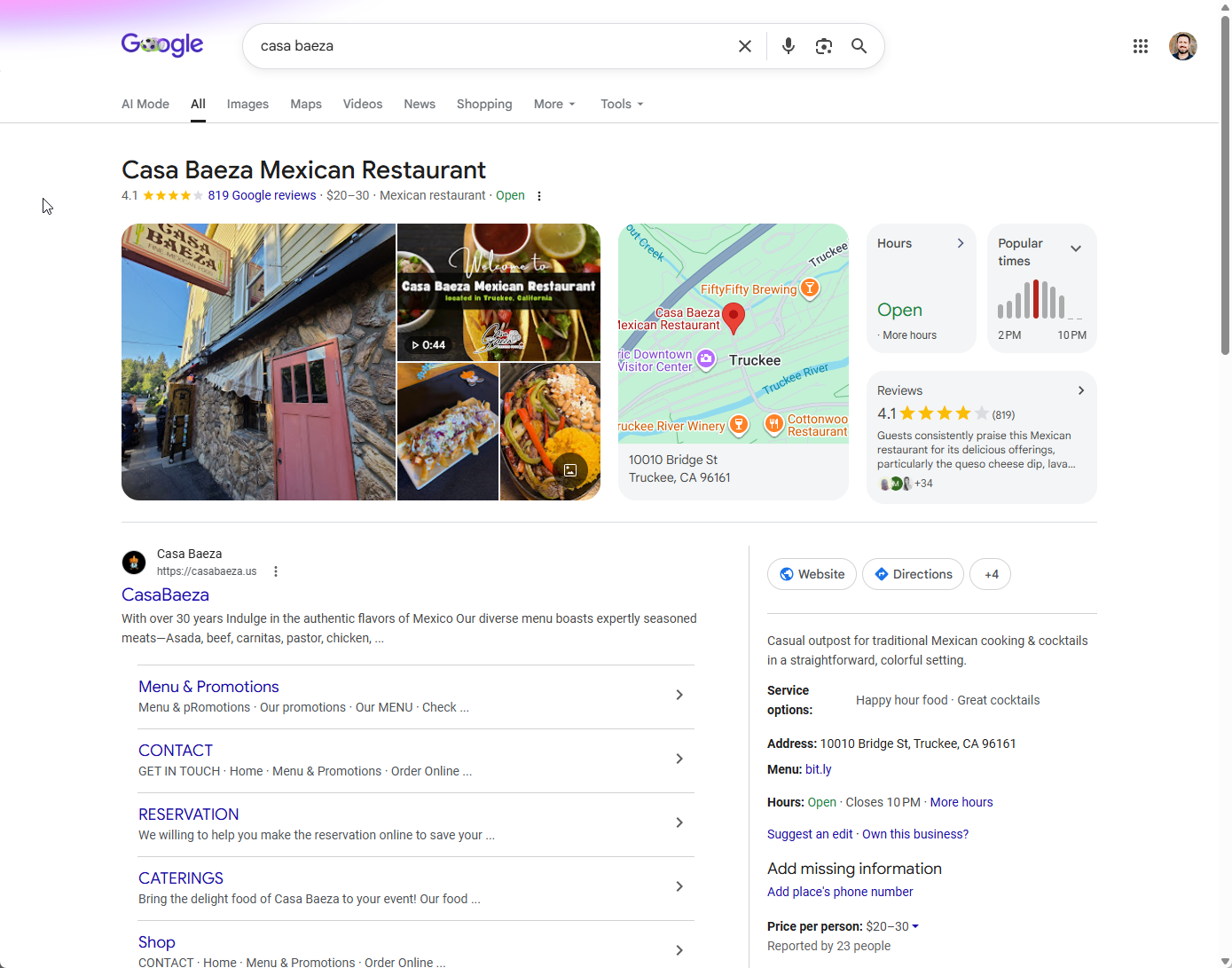Open the bit.ly menu link

coord(818,769)
